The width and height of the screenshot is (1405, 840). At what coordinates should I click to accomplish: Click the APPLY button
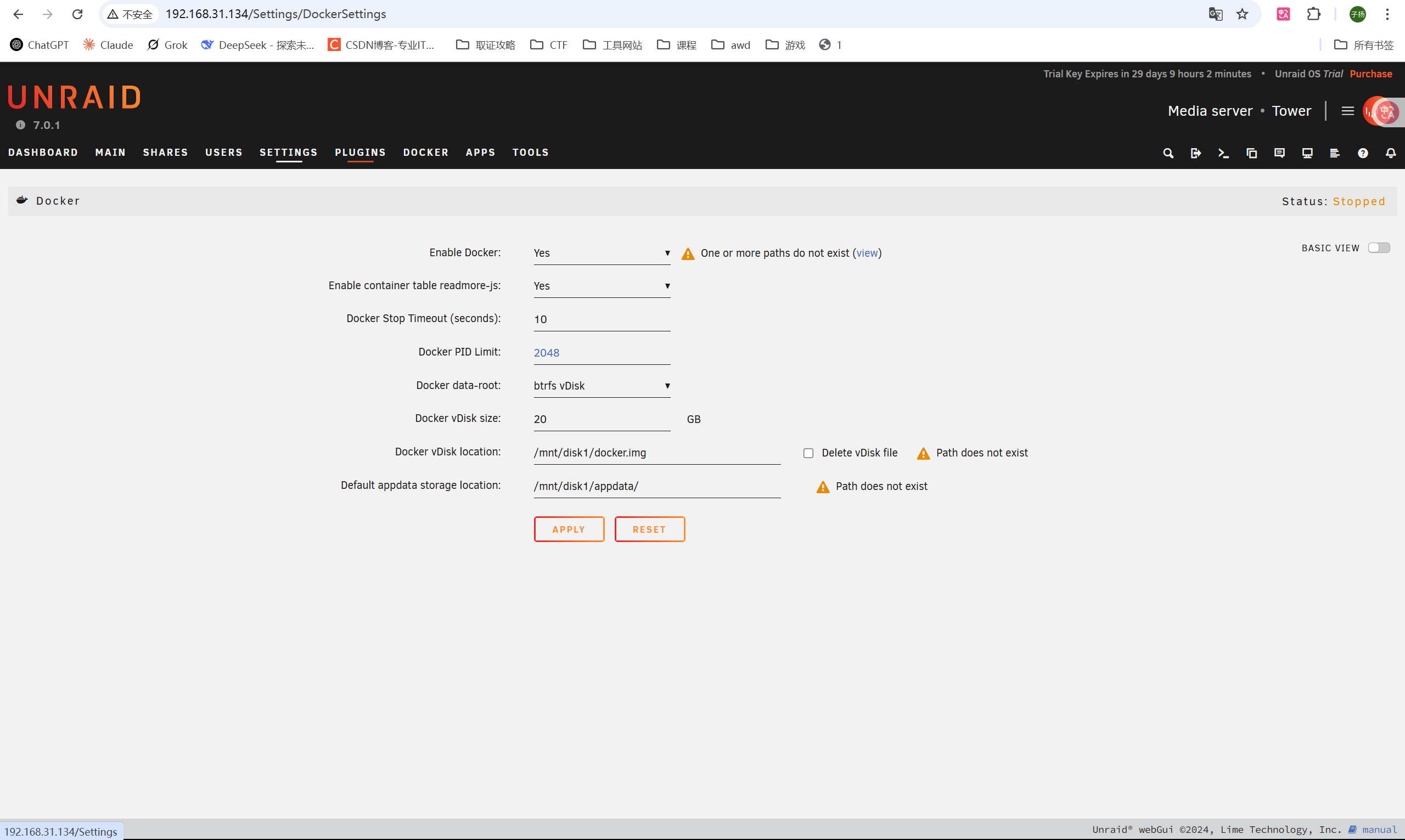pos(569,529)
